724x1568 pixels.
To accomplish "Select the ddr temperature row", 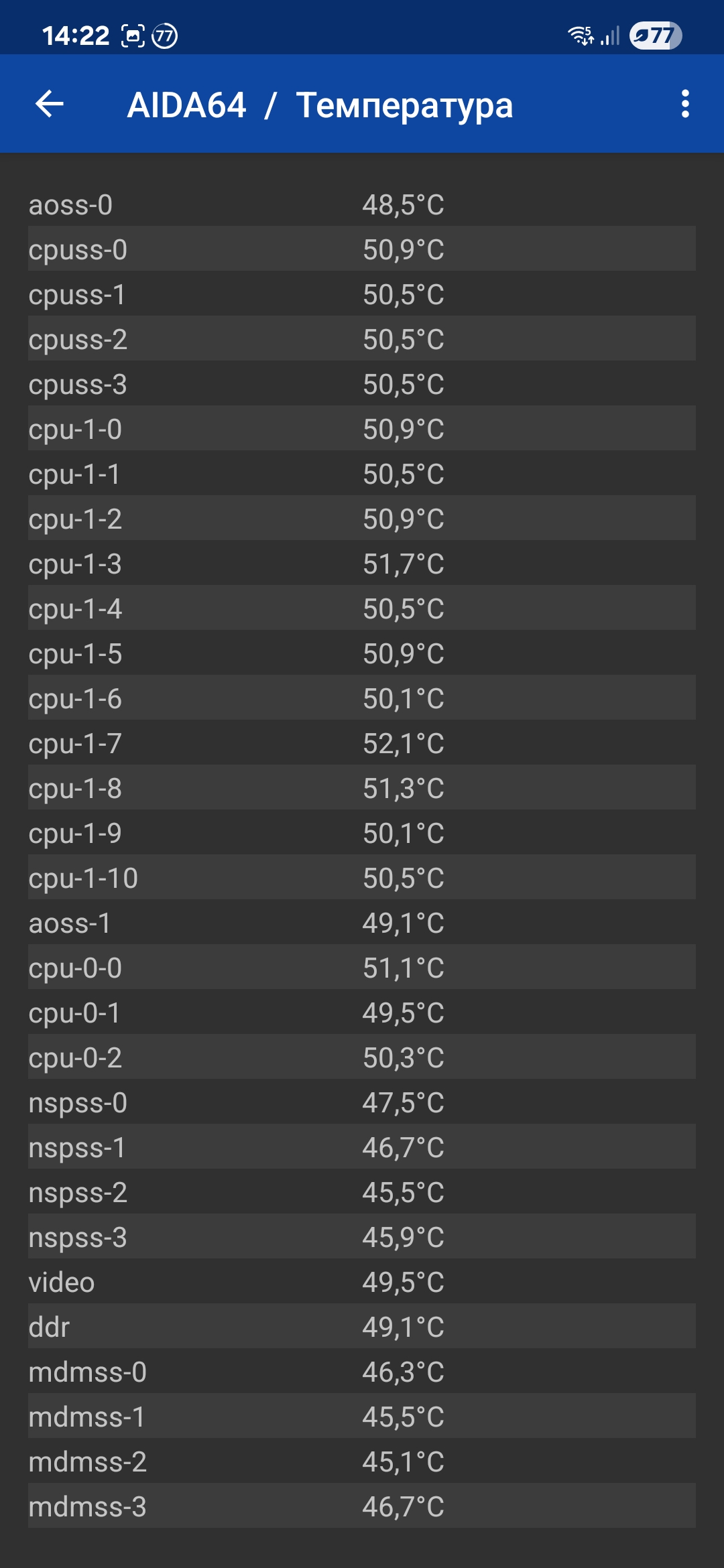I will 362,1327.
